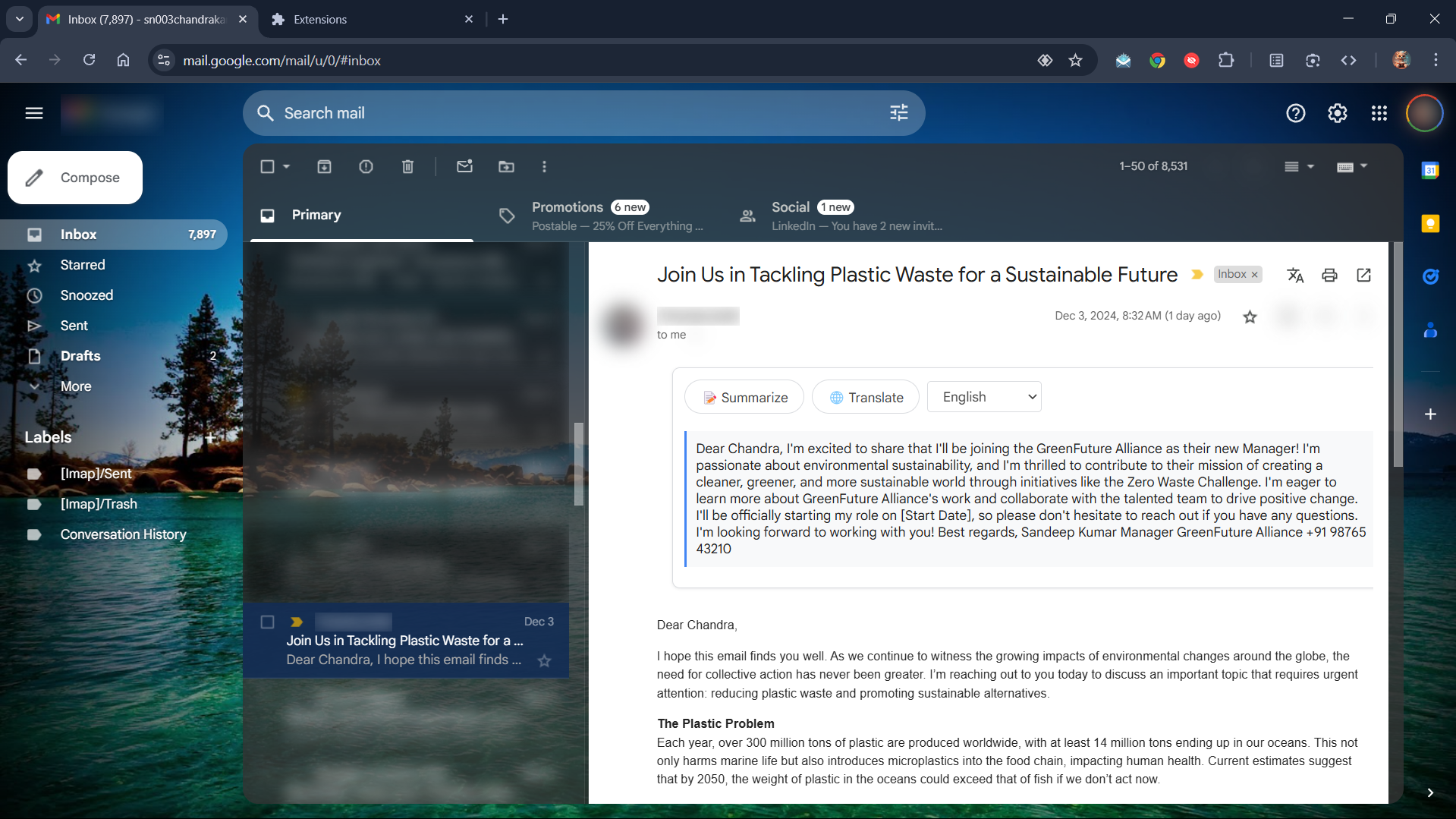Open Gmail Support help icon
Image resolution: width=1456 pixels, height=819 pixels.
tap(1296, 113)
